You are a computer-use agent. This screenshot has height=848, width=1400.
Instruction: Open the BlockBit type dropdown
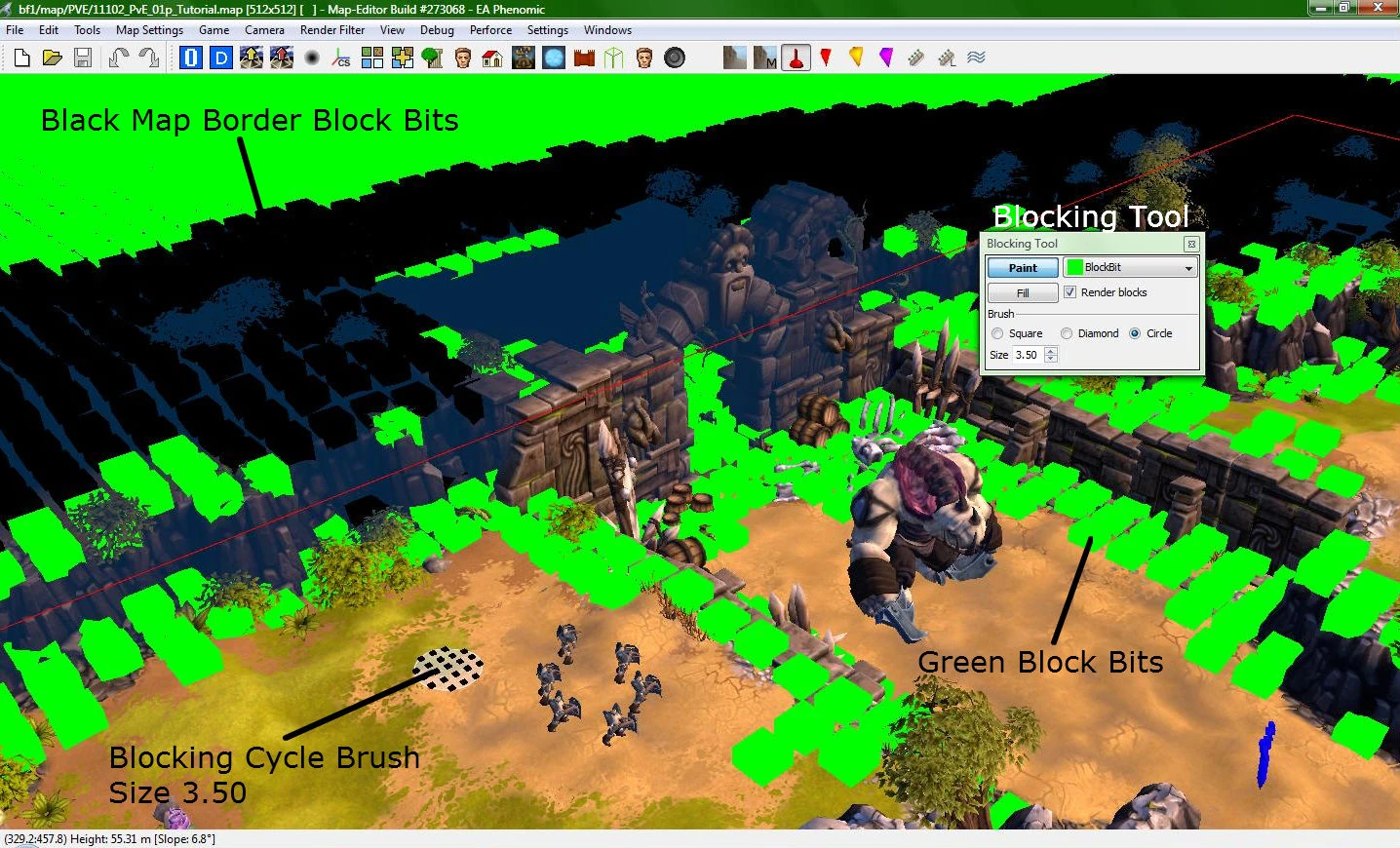tap(1130, 267)
